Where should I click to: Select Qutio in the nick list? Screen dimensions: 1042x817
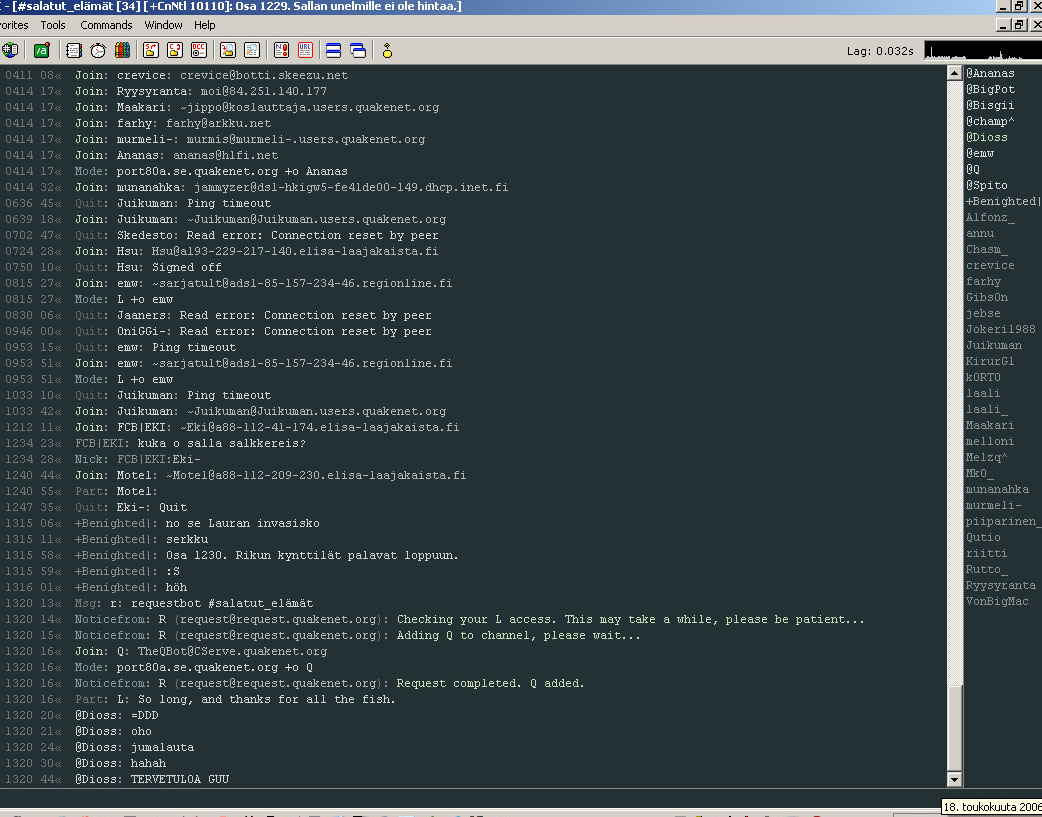pyautogui.click(x=984, y=537)
